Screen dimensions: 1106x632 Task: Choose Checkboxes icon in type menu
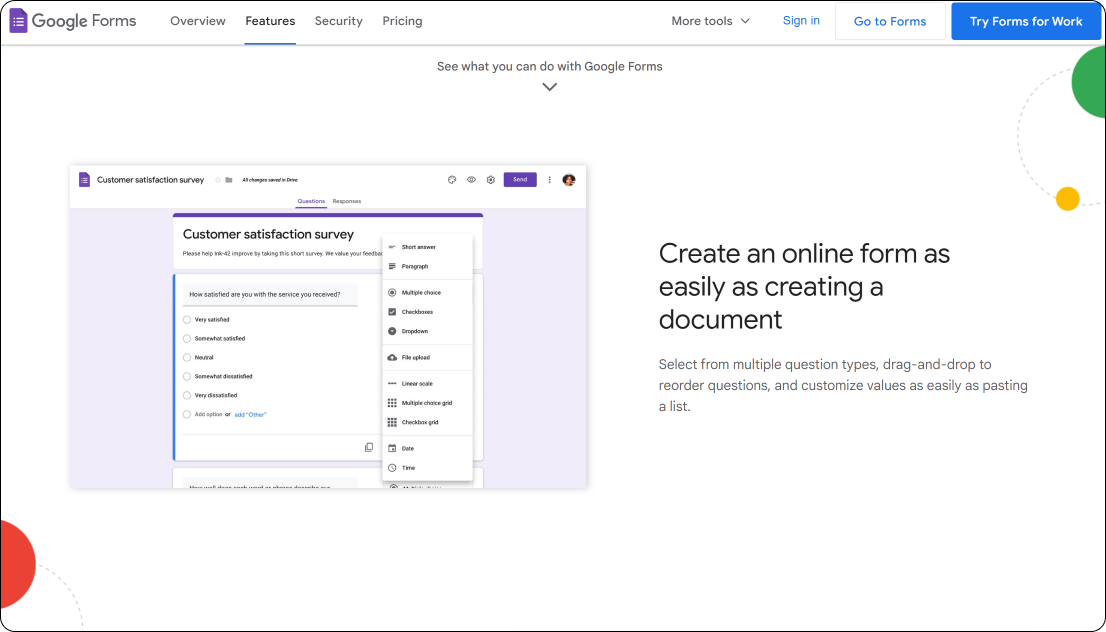392,312
